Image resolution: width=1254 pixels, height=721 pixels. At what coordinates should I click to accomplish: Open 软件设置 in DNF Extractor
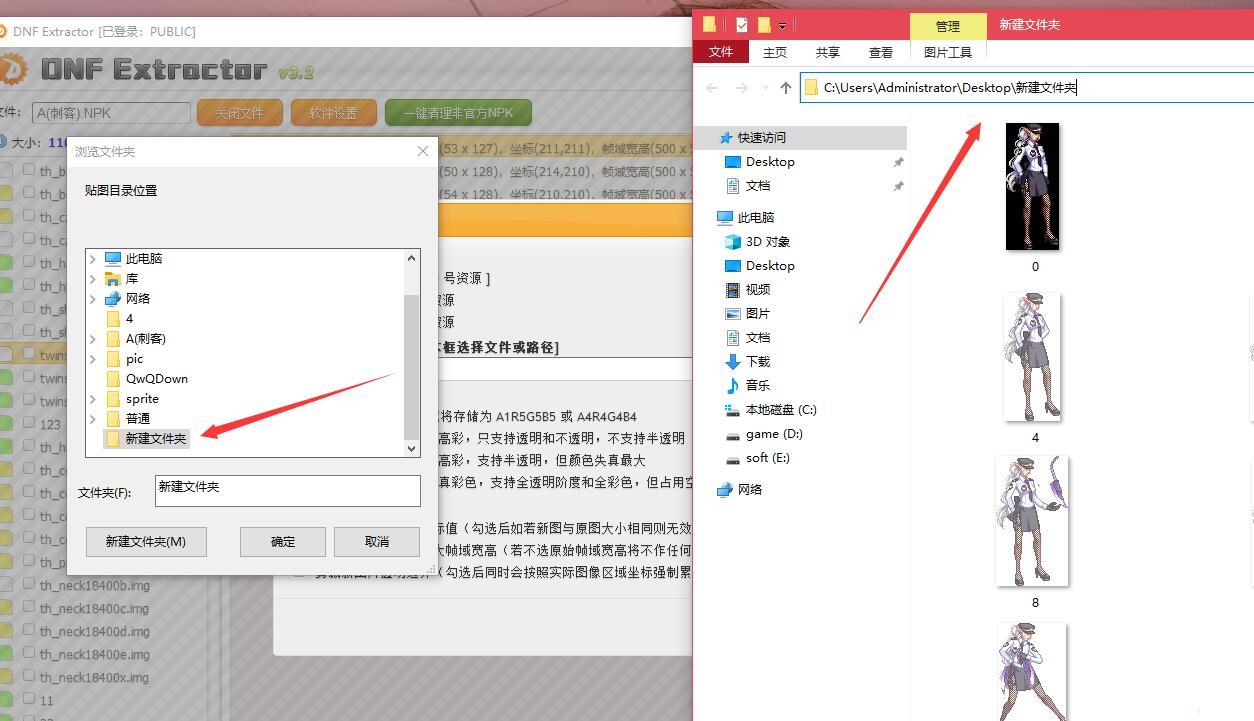coord(334,113)
